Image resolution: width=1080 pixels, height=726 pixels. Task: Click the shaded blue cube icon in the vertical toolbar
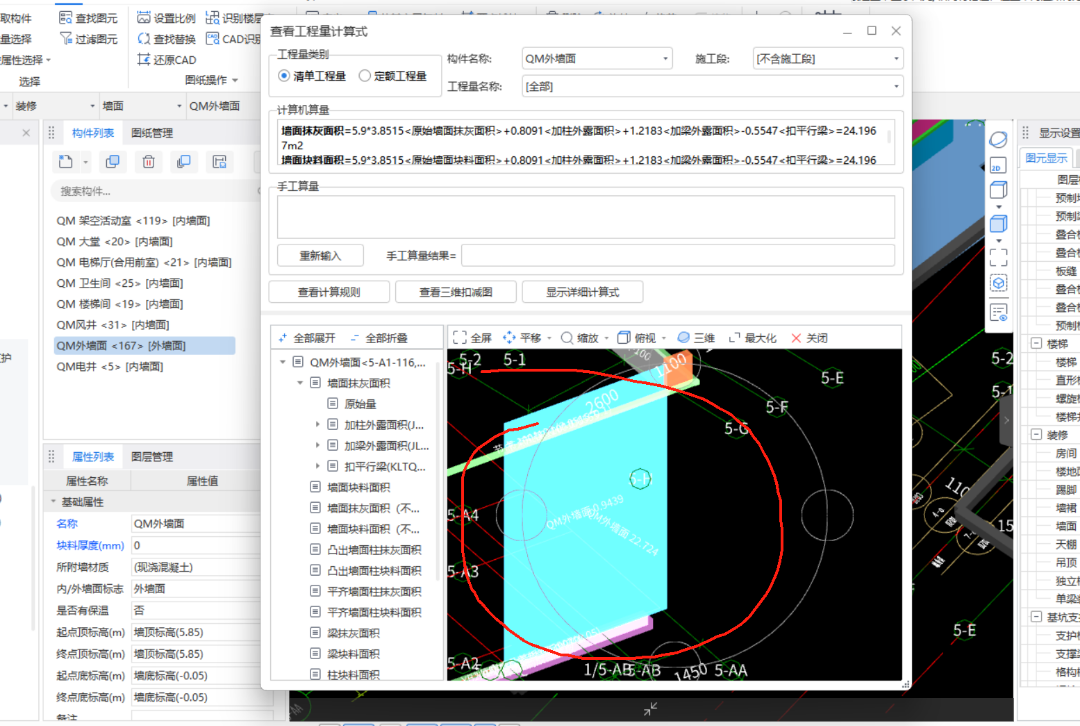click(x=998, y=223)
